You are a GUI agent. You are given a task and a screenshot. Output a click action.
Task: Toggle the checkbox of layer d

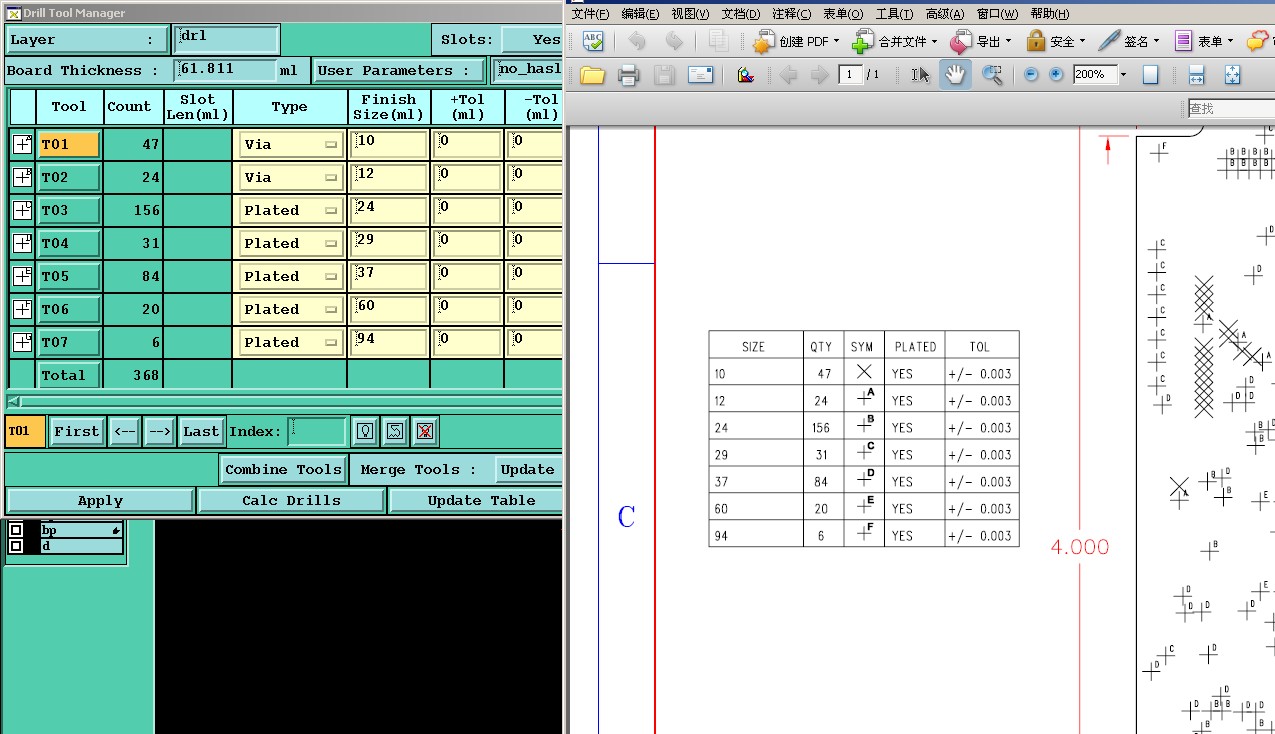[x=15, y=546]
